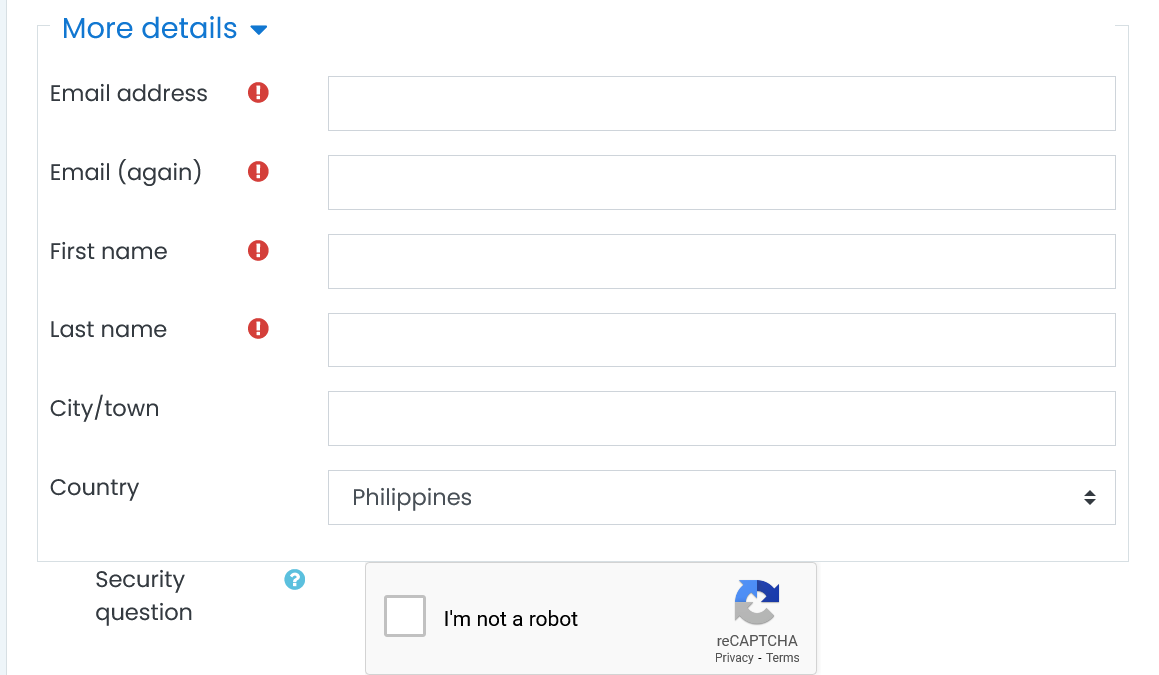Image resolution: width=1159 pixels, height=675 pixels.
Task: Click the required icon next to First name
Action: (x=258, y=250)
